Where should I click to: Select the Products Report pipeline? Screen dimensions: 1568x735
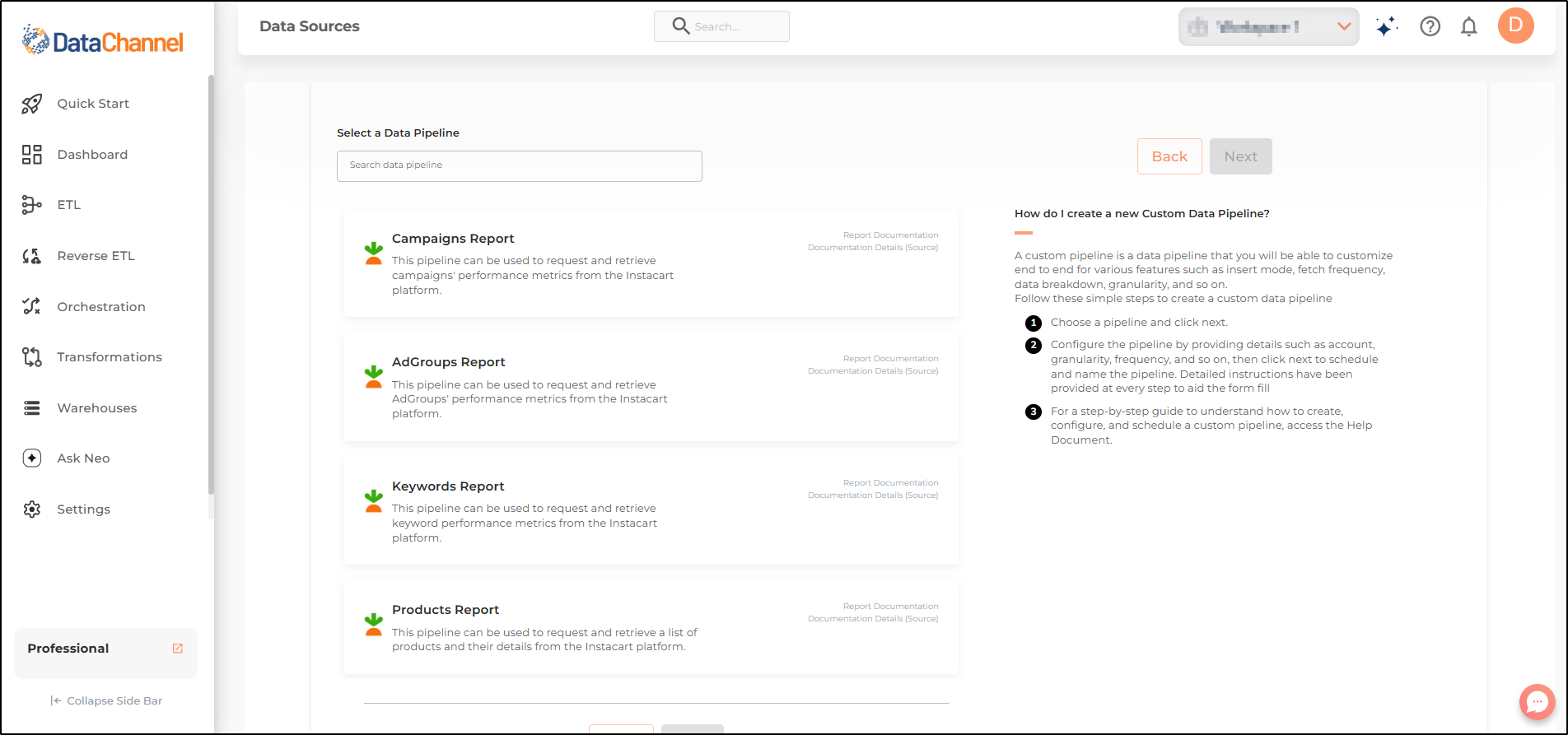click(x=651, y=629)
